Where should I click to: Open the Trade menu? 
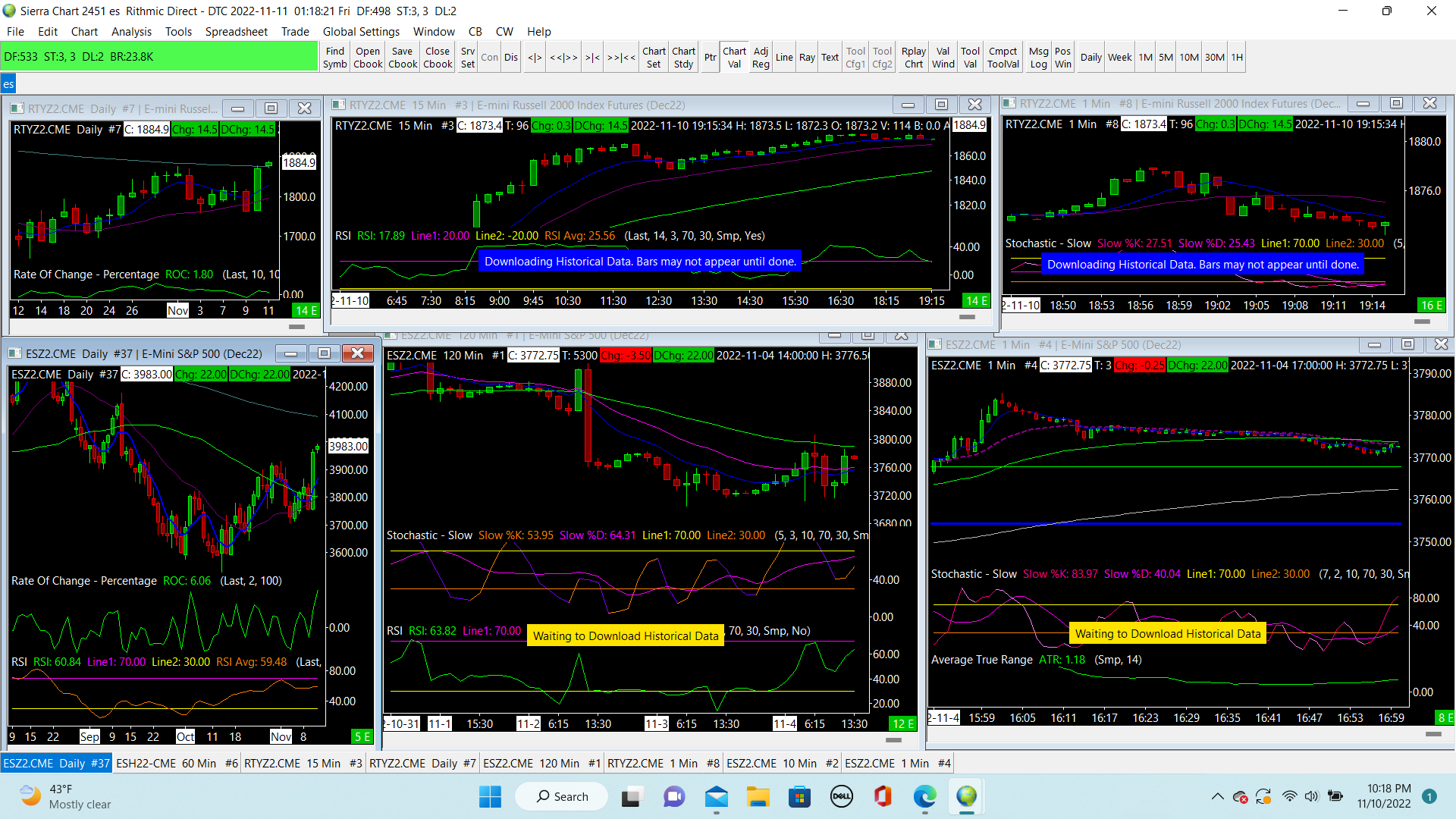[x=295, y=31]
